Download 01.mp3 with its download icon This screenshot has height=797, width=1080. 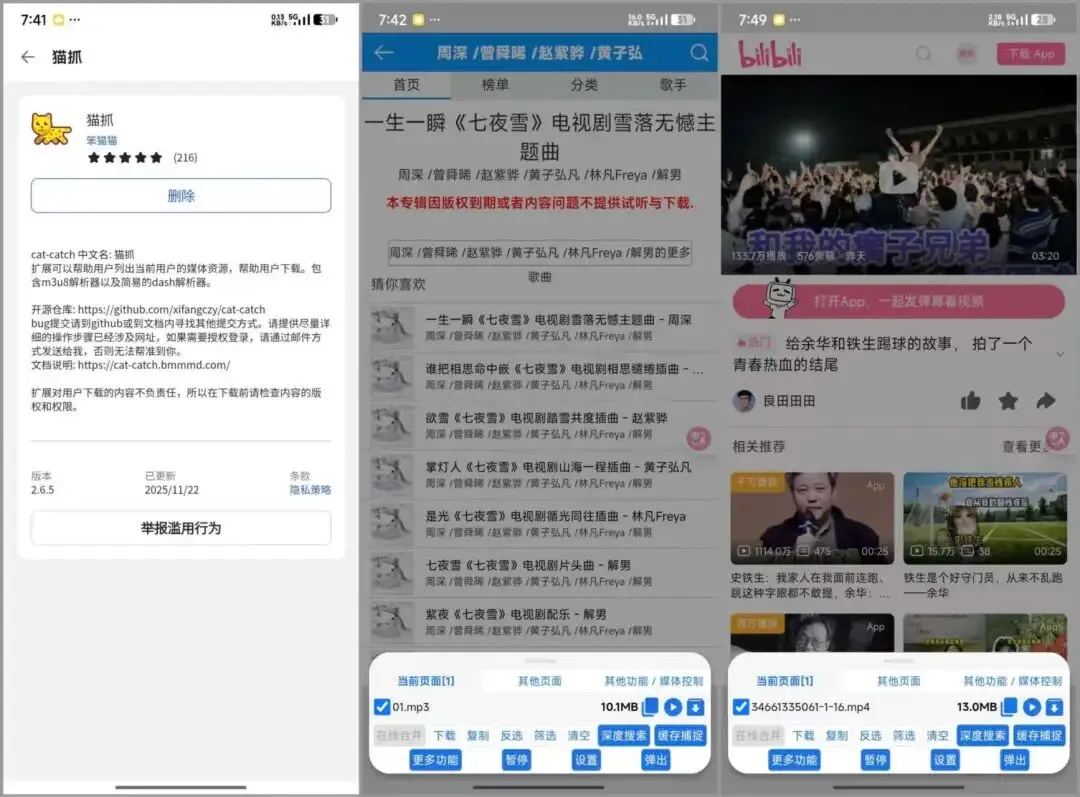point(696,707)
